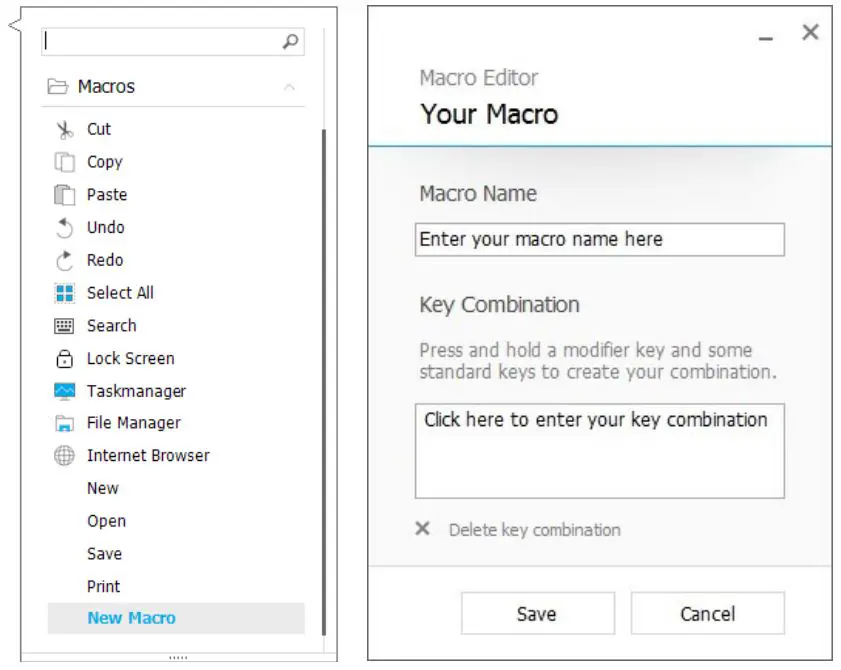Choose the Print macro item
This screenshot has height=670, width=841.
click(x=103, y=586)
